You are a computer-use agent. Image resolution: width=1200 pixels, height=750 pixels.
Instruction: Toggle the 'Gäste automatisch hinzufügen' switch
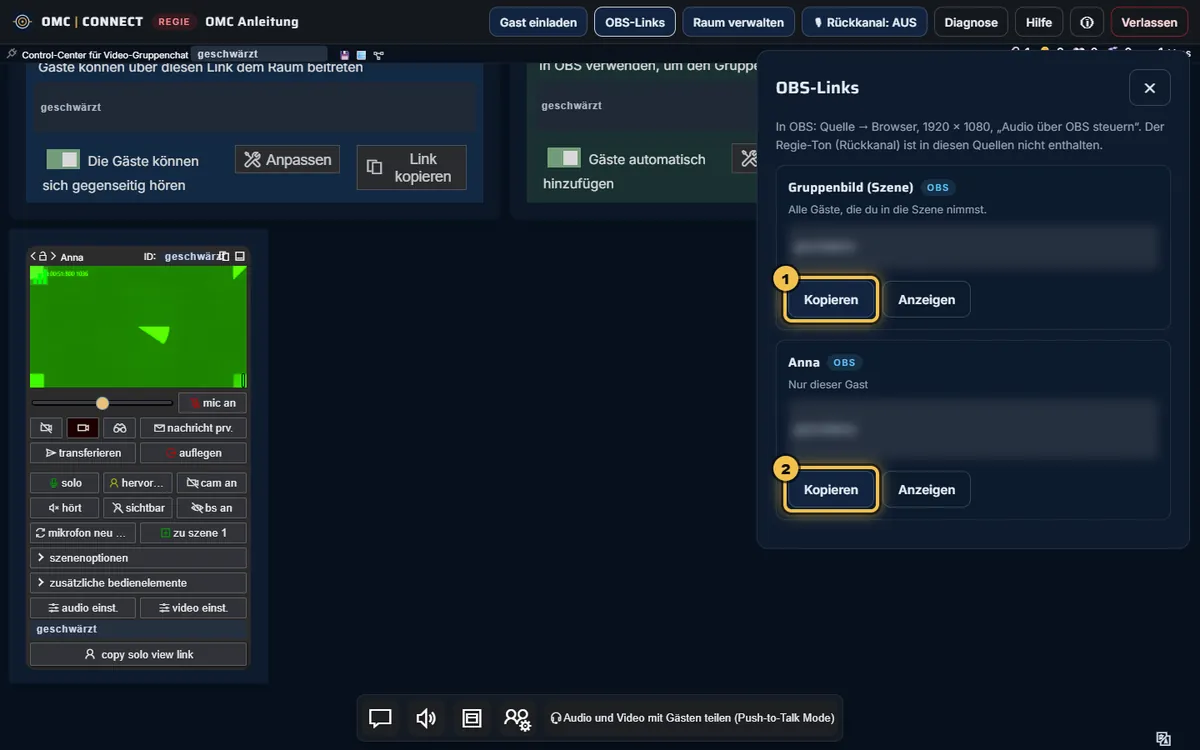[564, 158]
